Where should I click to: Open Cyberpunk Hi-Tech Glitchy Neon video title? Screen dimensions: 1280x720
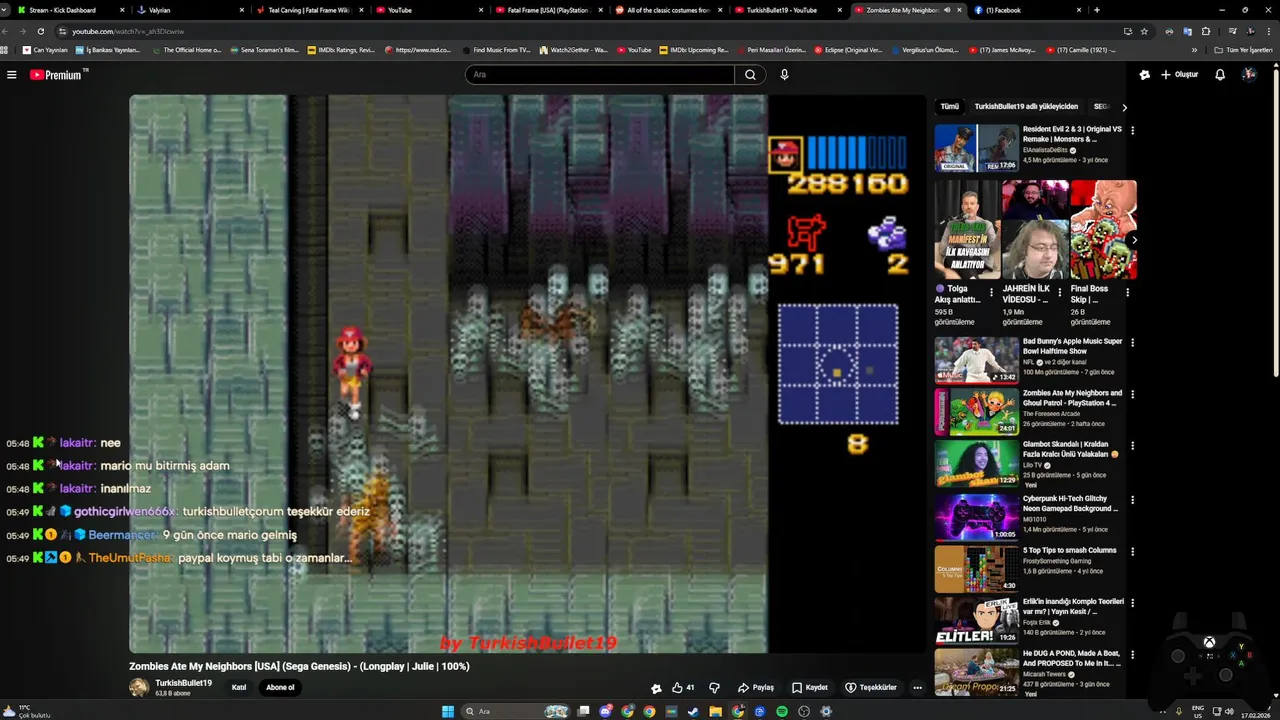point(1071,503)
